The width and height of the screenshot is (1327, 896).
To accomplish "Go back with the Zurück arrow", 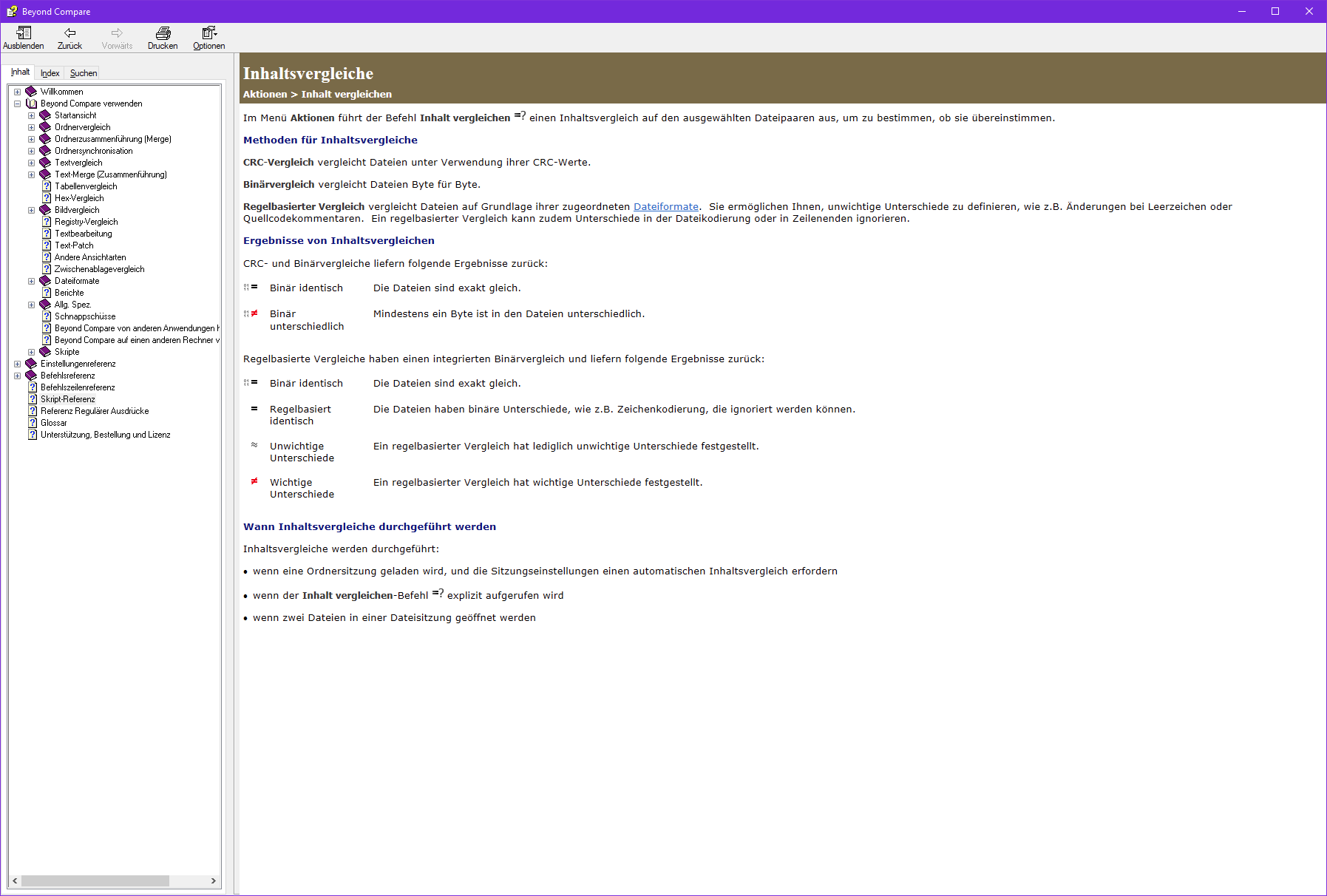I will (x=69, y=33).
